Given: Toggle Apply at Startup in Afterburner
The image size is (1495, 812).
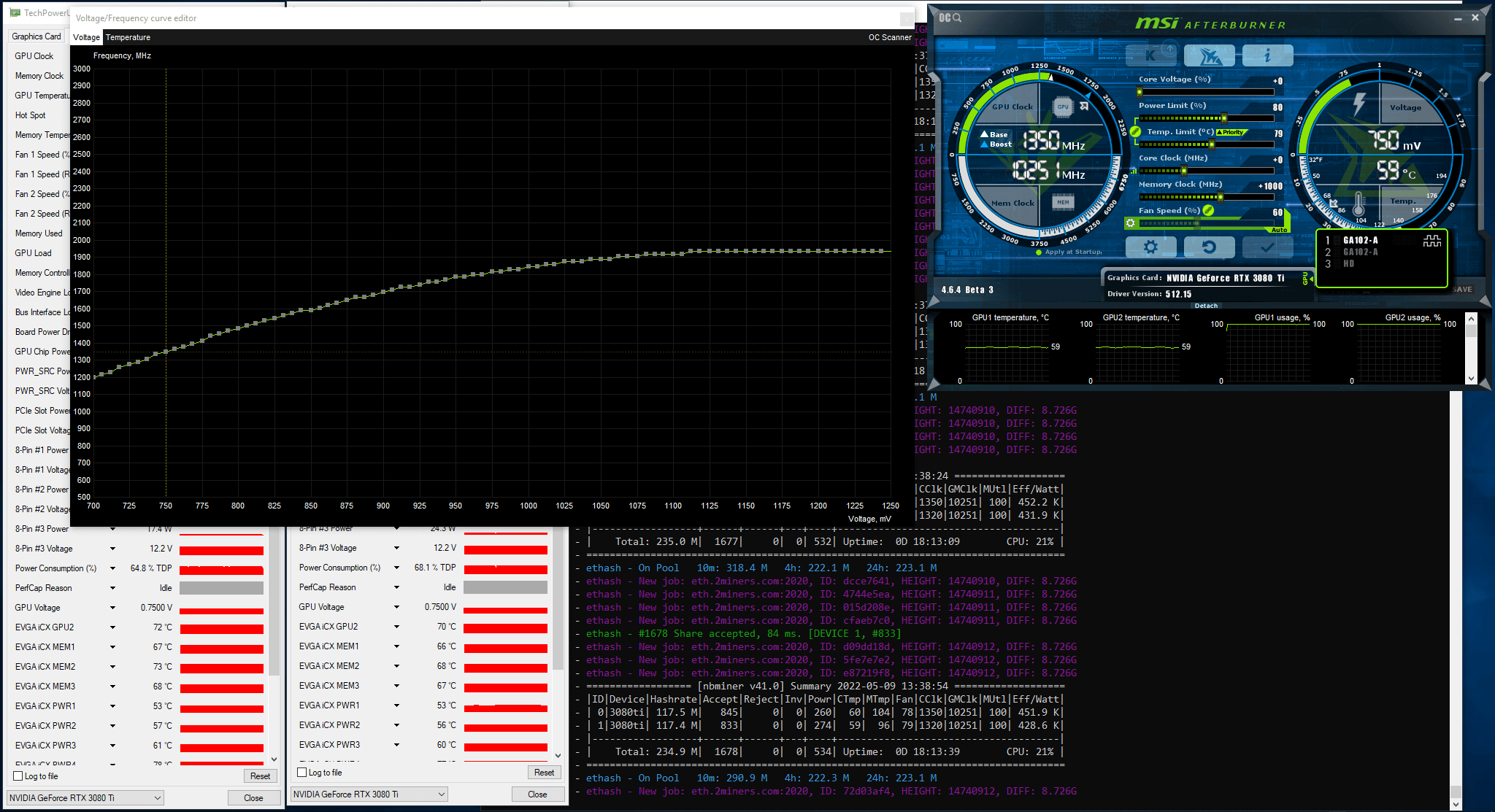Looking at the screenshot, I should tap(1039, 252).
